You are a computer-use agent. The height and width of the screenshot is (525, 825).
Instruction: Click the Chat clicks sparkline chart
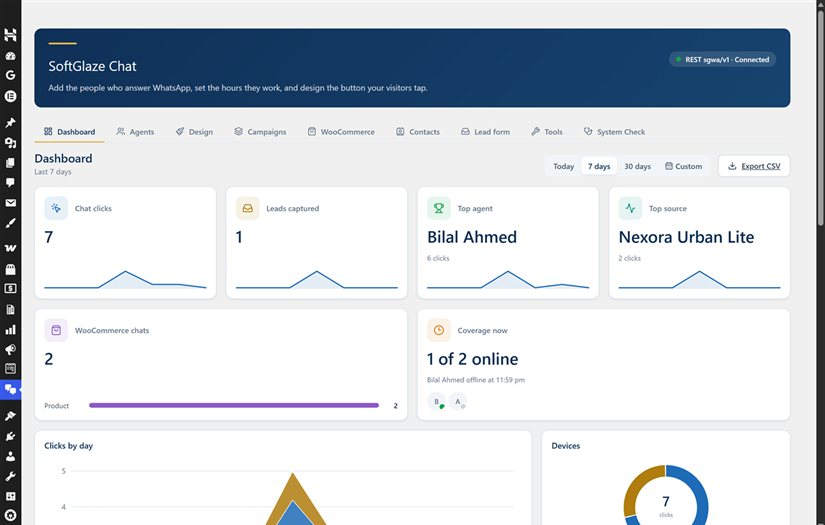125,279
